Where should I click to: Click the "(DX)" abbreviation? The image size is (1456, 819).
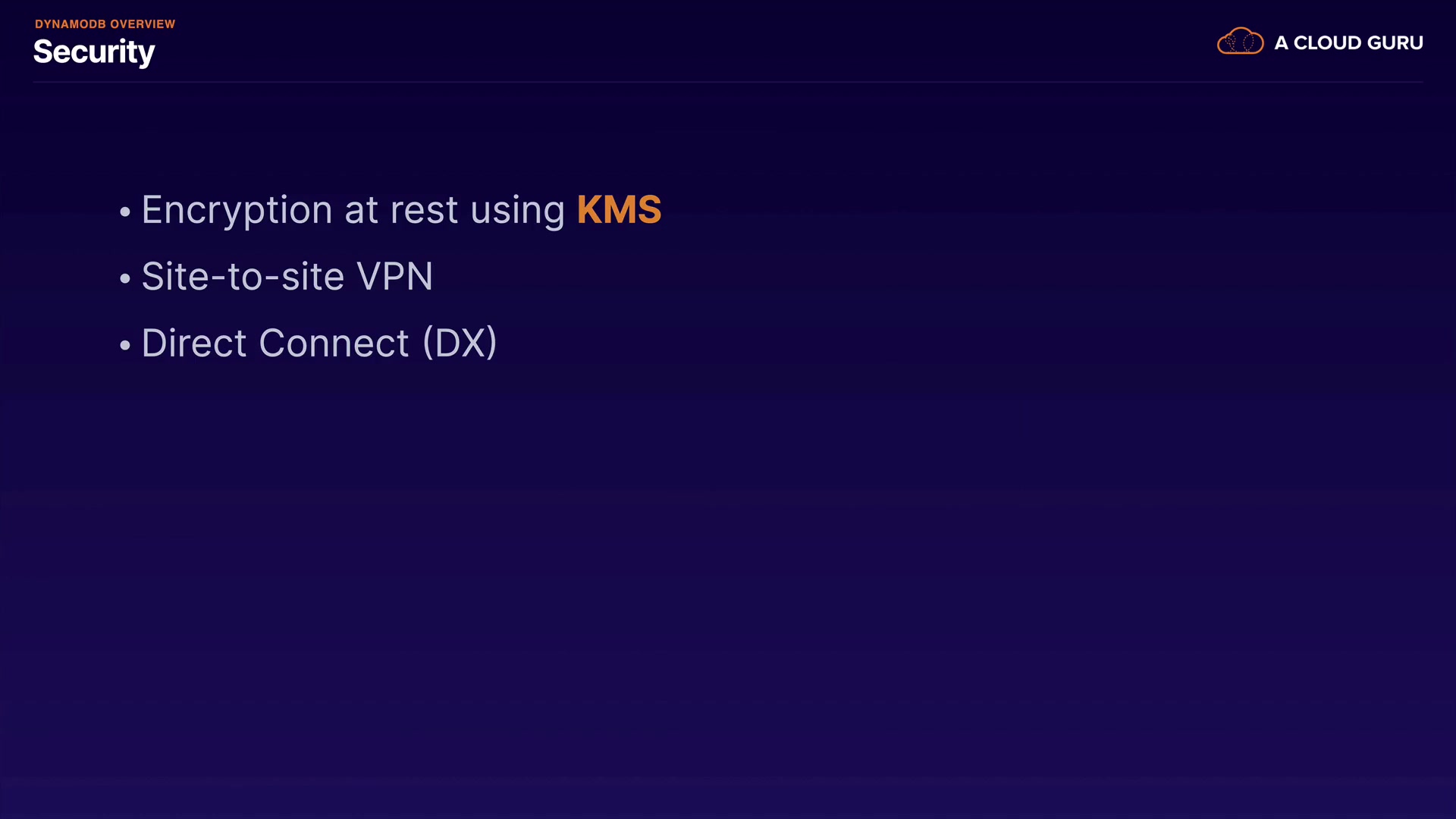pos(460,344)
